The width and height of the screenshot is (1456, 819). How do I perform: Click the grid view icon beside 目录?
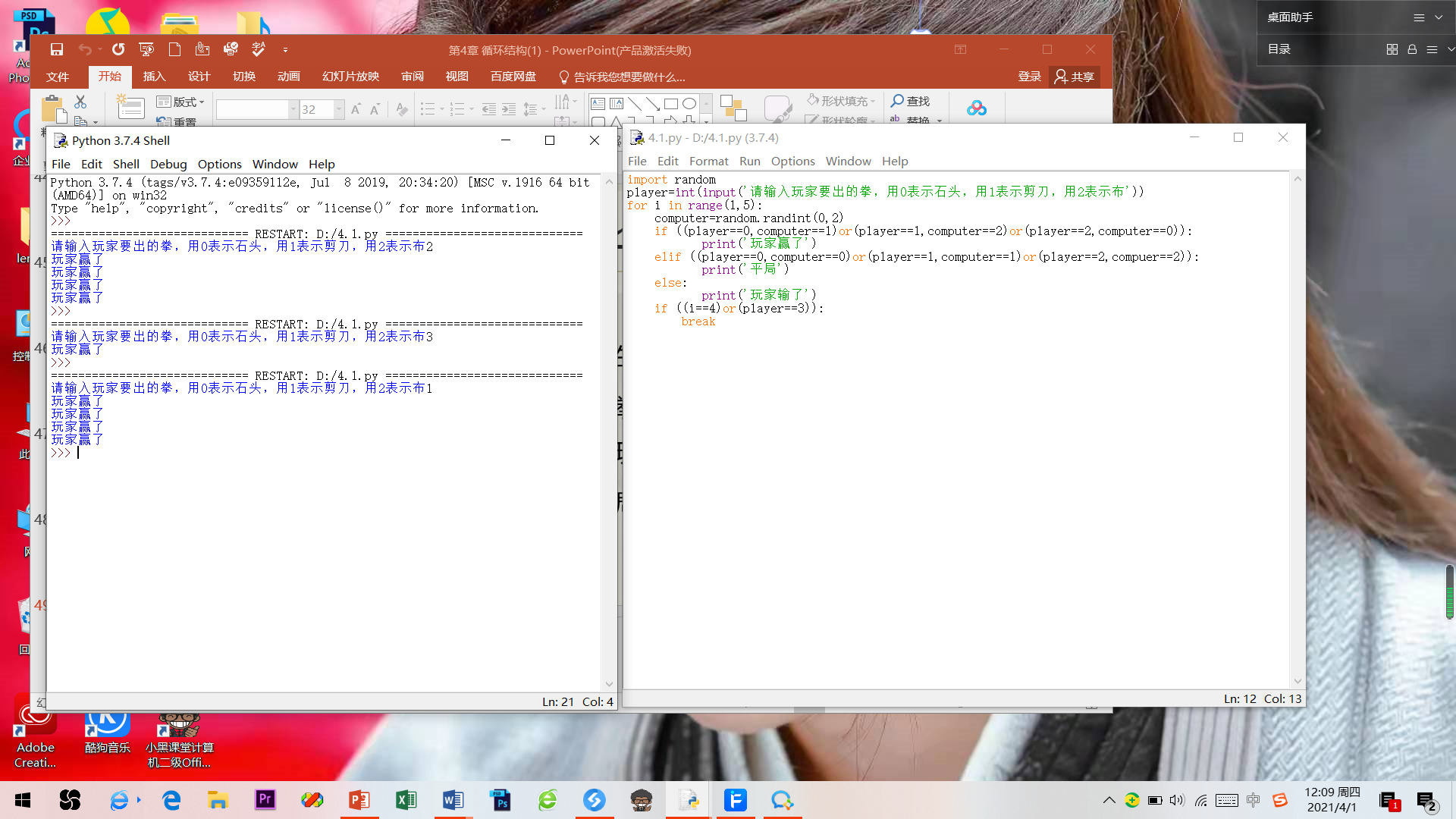pos(1392,49)
